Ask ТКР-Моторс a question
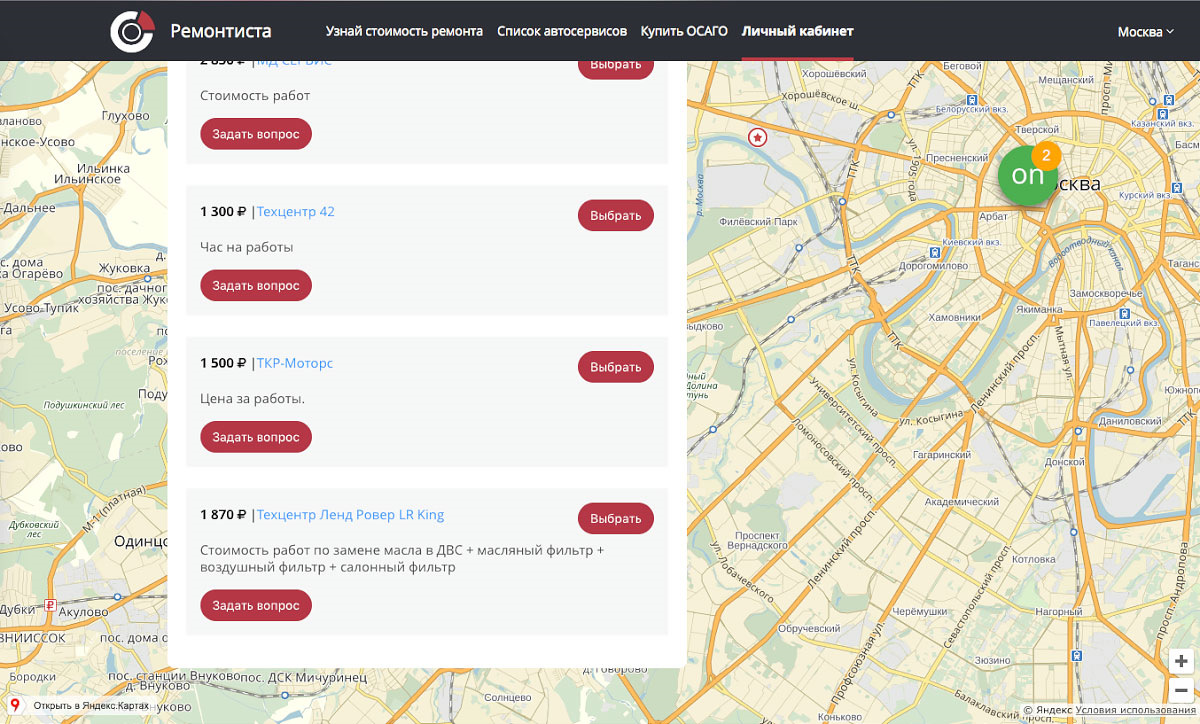The width and height of the screenshot is (1200, 724). tap(256, 437)
